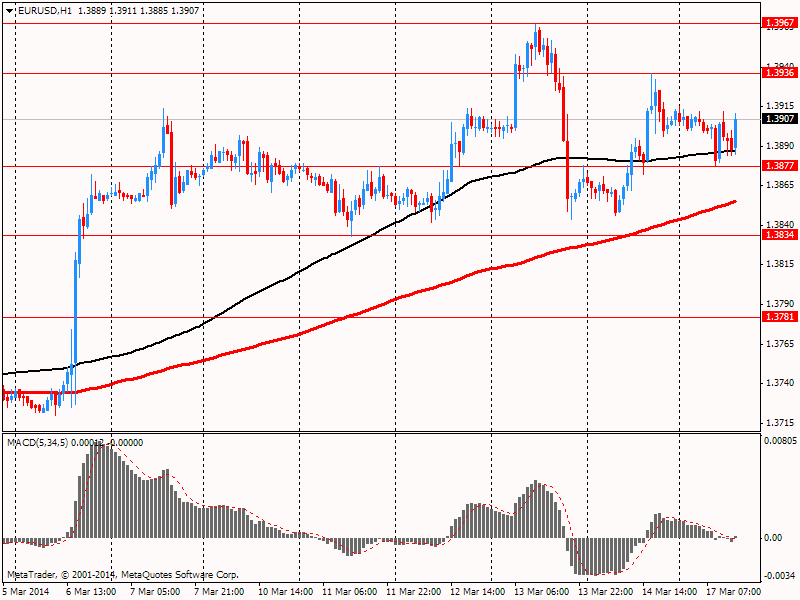Click the 1.3877 red price label

coord(780,165)
